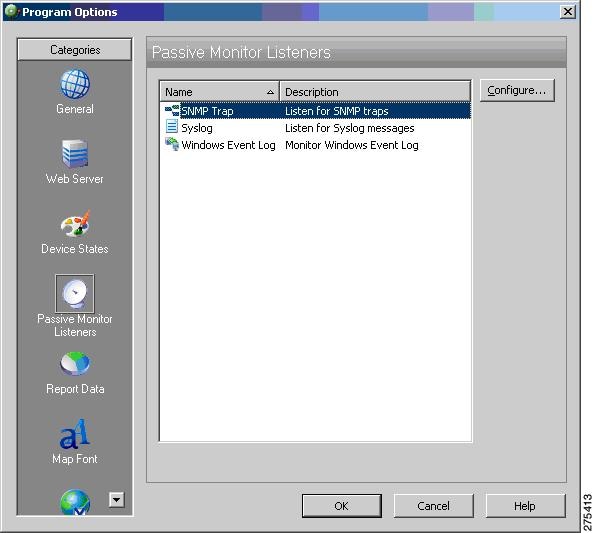Open Help for Program Options
This screenshot has height=533, width=594.
coord(525,506)
